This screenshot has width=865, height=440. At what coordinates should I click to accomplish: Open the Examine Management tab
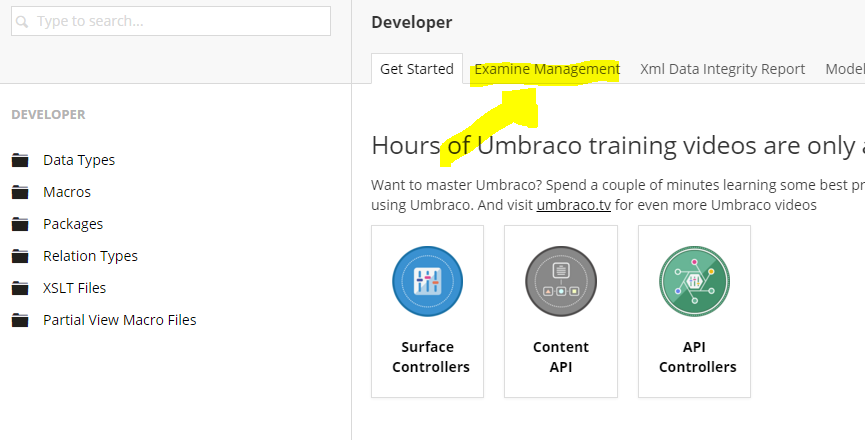[x=547, y=69]
